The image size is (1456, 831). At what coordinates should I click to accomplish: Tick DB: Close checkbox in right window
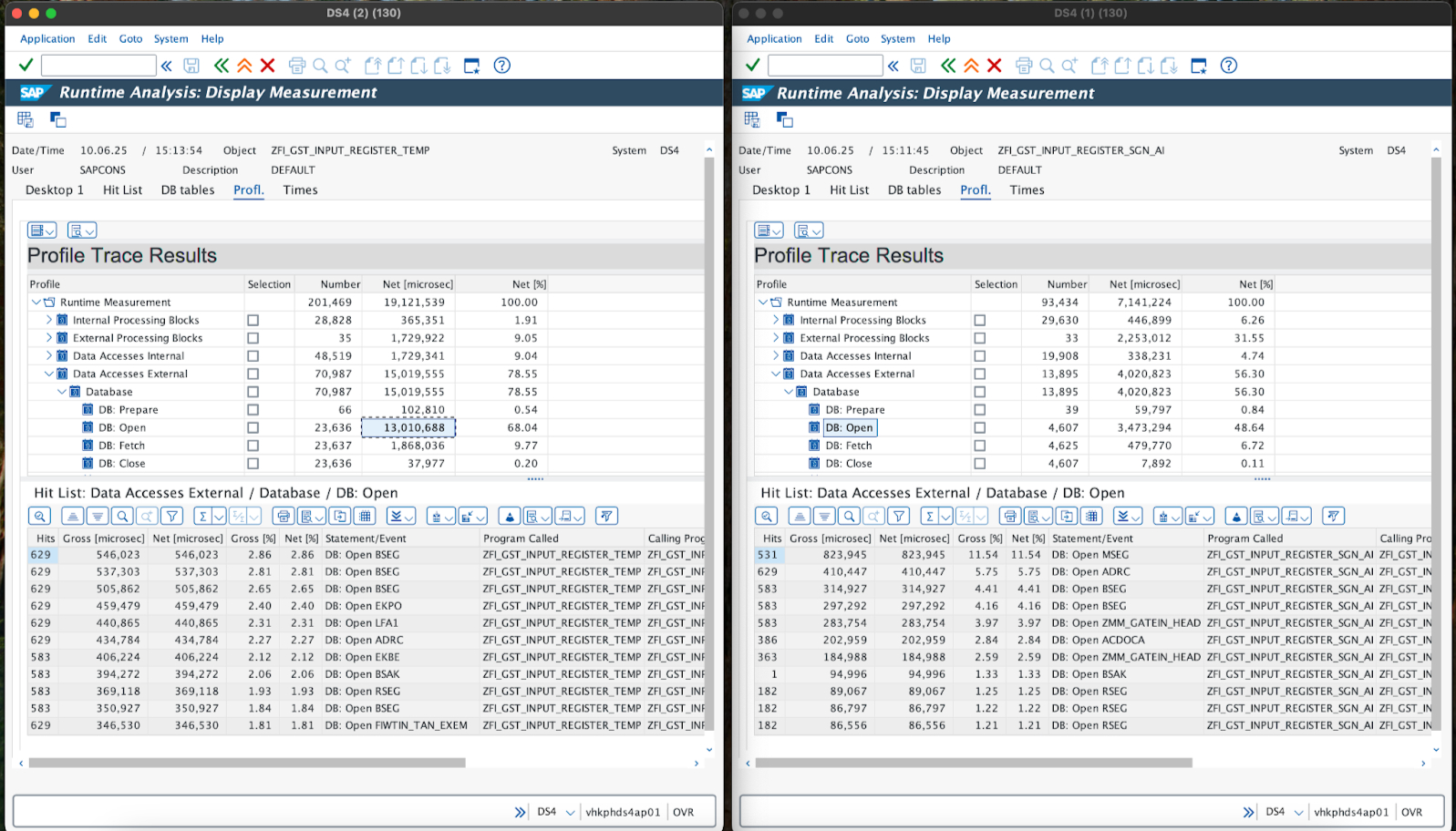point(979,464)
